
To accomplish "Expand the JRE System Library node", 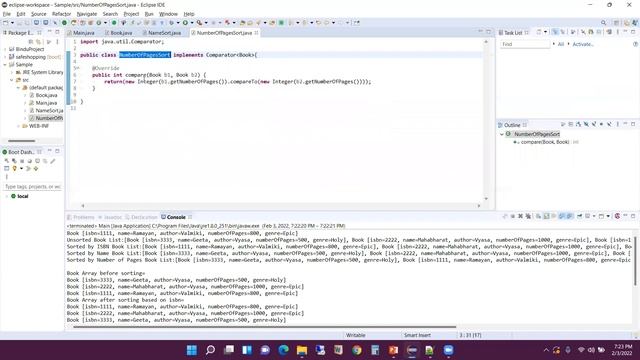I will point(12,72).
